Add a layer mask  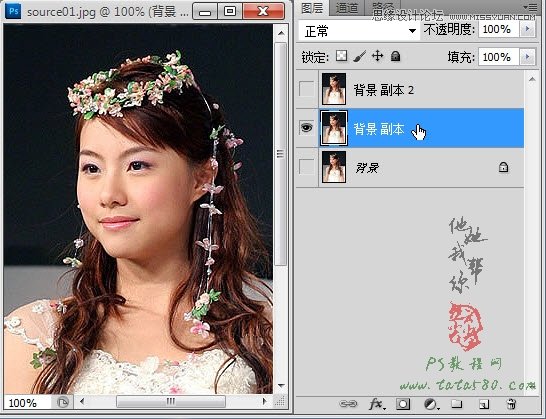tap(403, 404)
